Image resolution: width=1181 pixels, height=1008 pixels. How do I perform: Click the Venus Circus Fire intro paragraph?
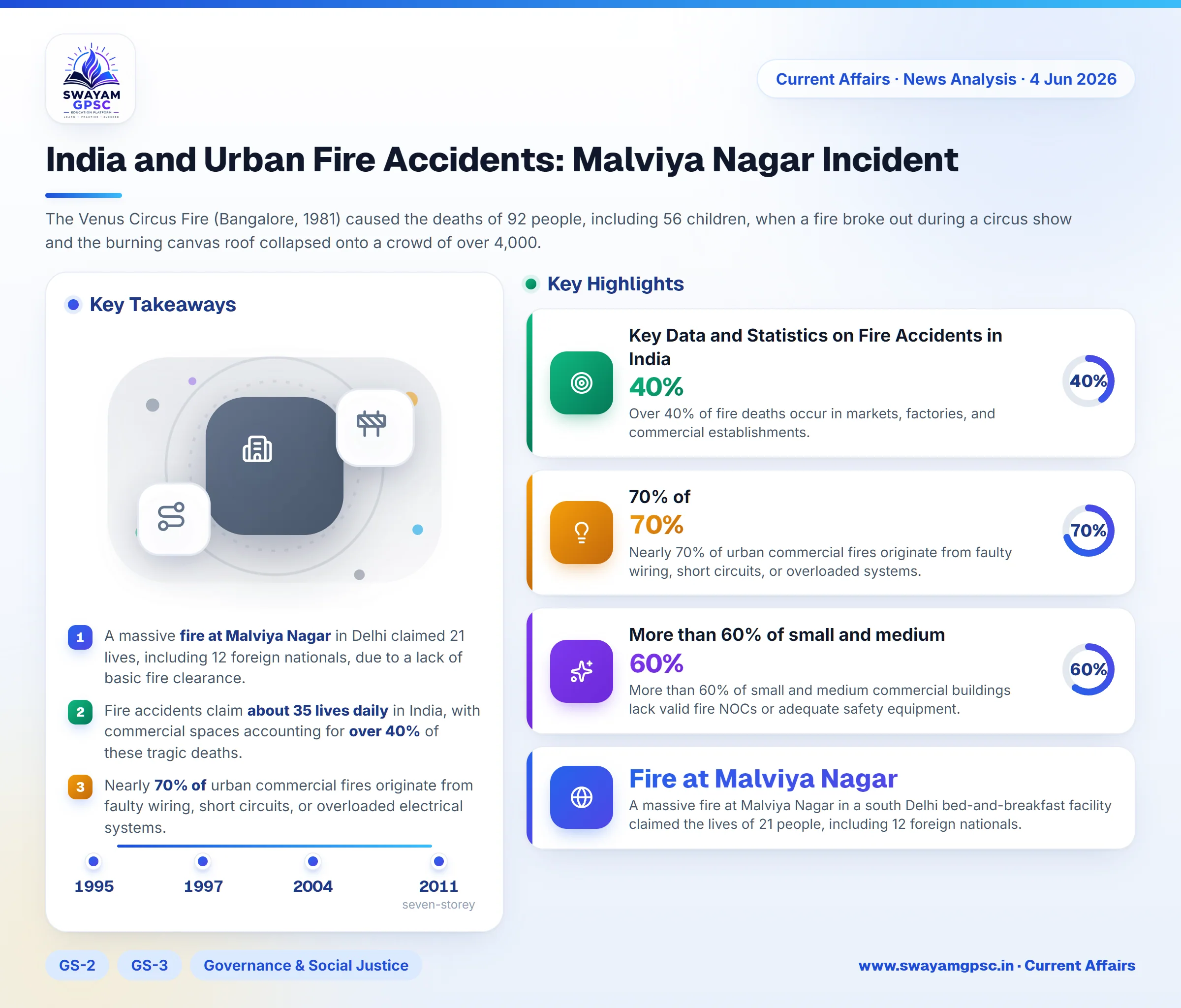[558, 231]
